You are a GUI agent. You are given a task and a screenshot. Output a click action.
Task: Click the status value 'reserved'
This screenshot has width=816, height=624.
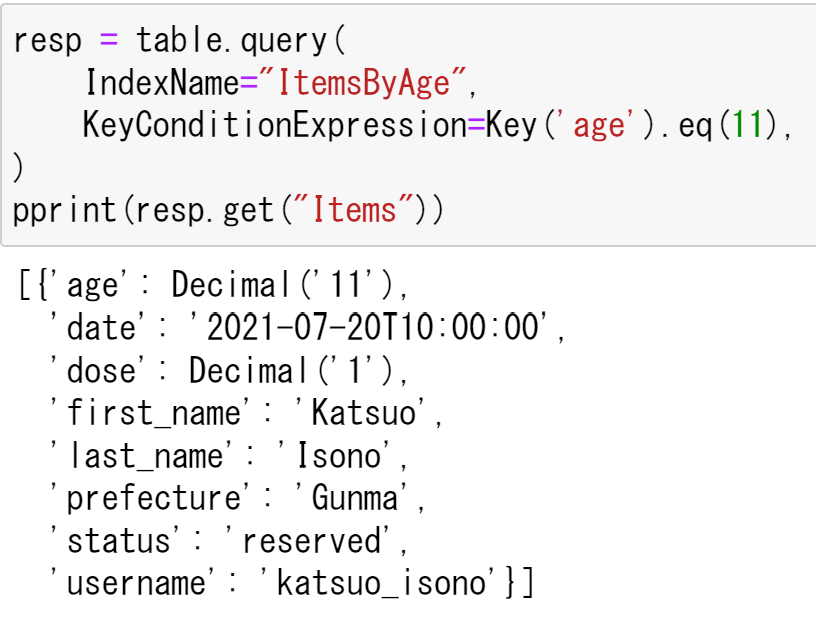311,541
